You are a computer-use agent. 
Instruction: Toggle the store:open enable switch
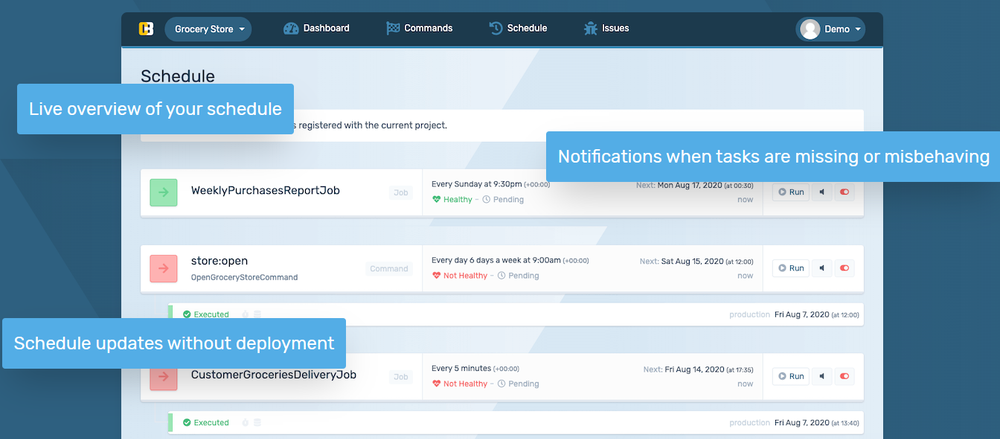845,268
